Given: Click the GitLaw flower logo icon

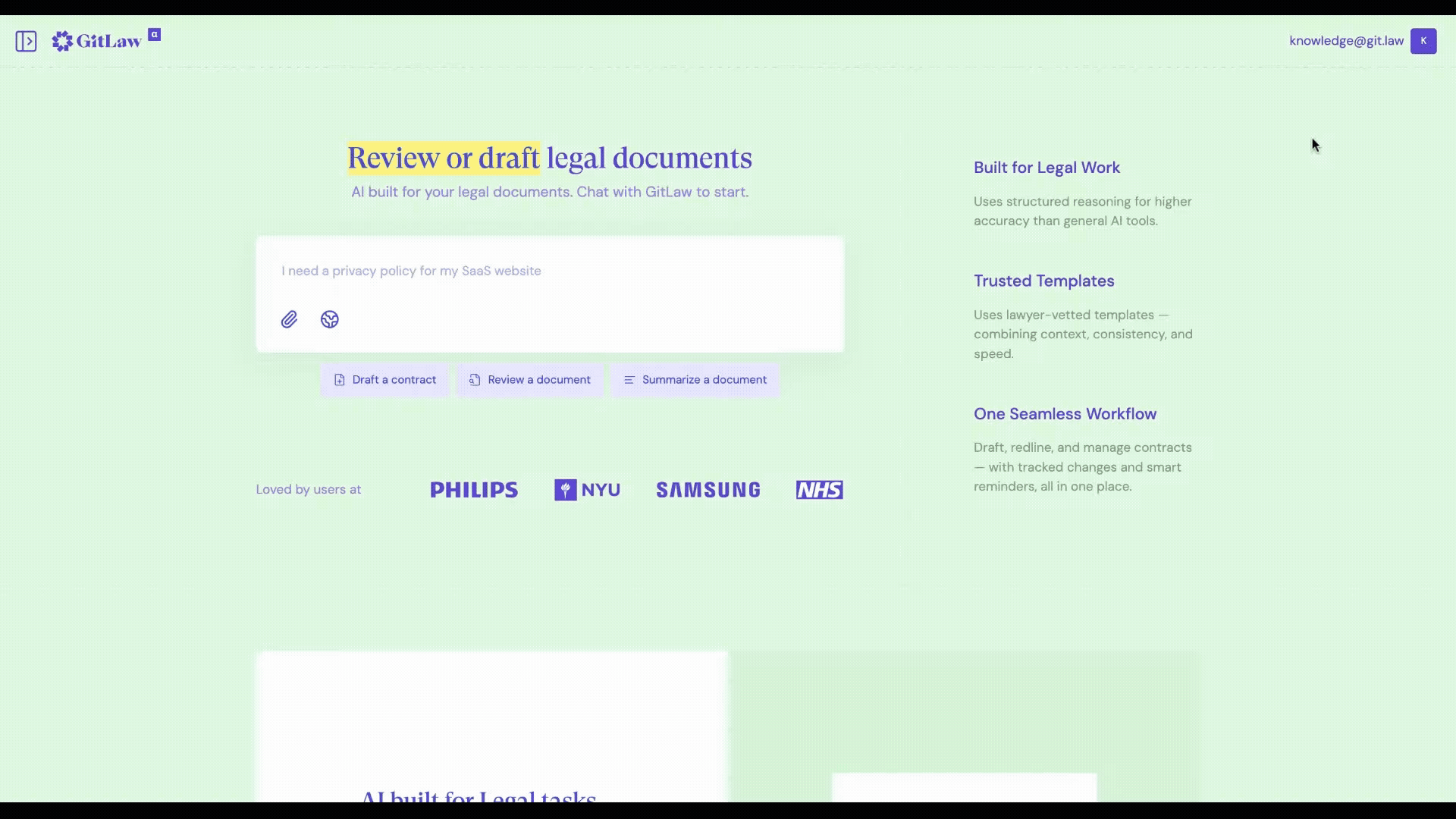Looking at the screenshot, I should [x=62, y=41].
